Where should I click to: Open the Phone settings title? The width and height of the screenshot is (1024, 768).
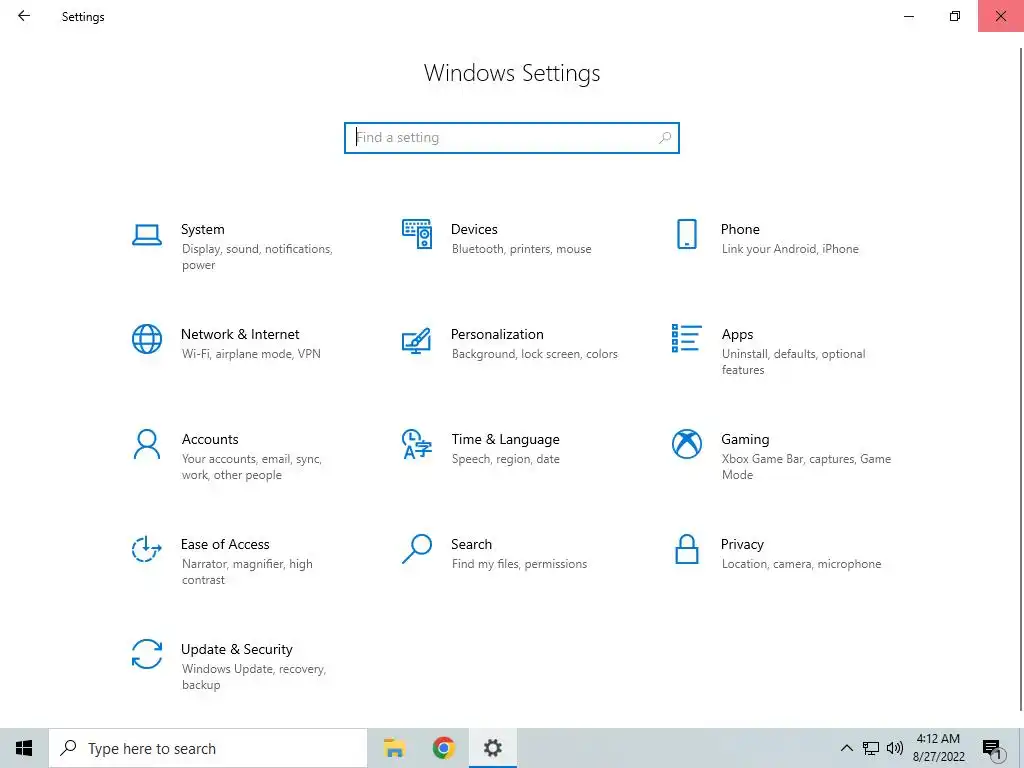pos(740,229)
